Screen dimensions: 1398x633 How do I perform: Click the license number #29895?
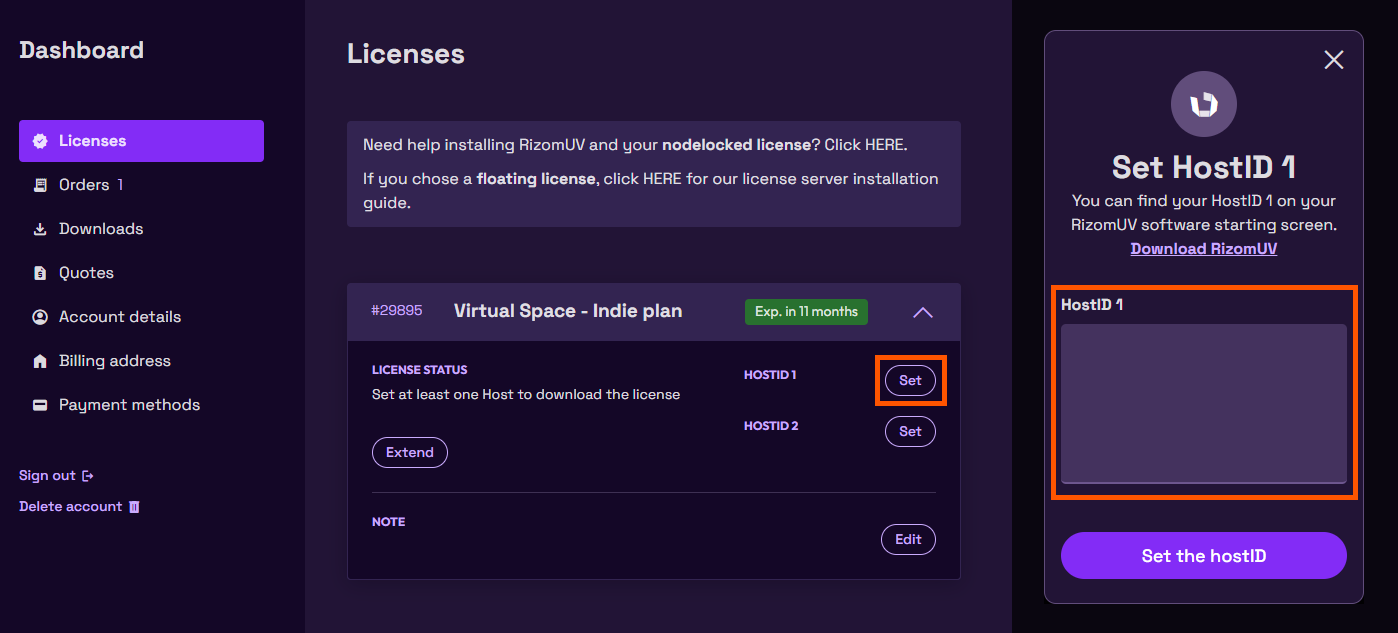pyautogui.click(x=397, y=311)
